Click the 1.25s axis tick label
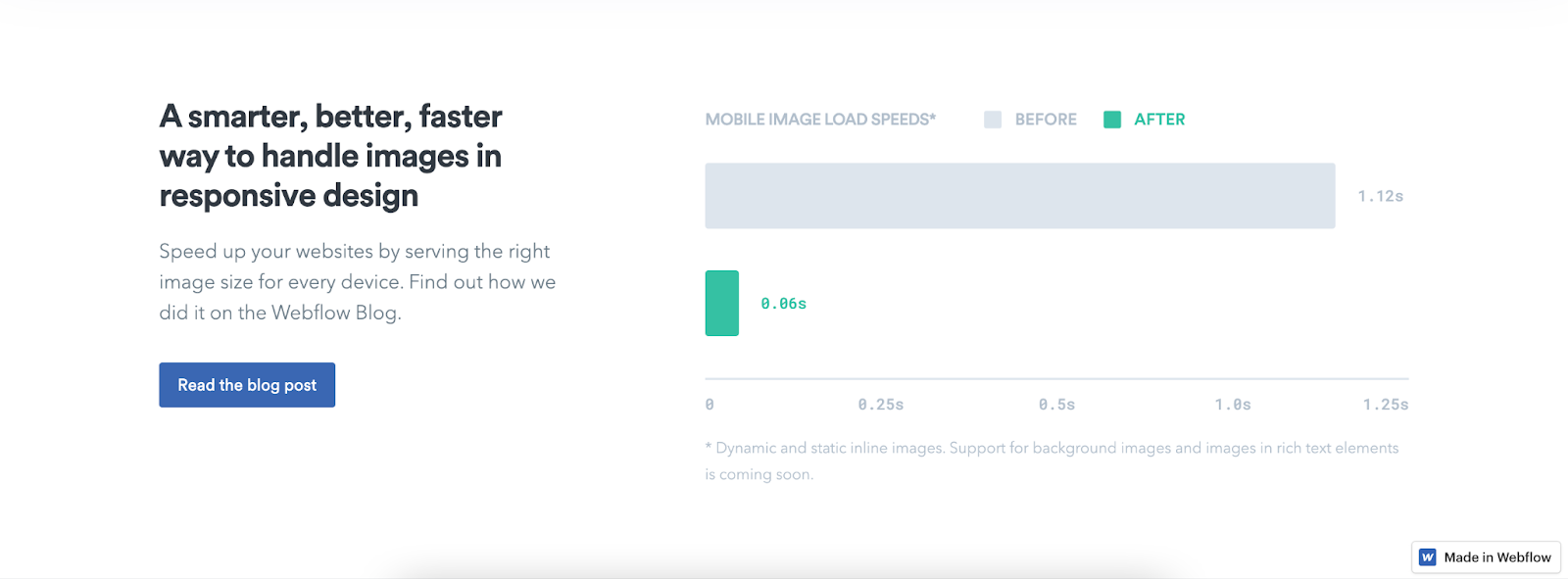This screenshot has width=1568, height=579. tap(1386, 405)
